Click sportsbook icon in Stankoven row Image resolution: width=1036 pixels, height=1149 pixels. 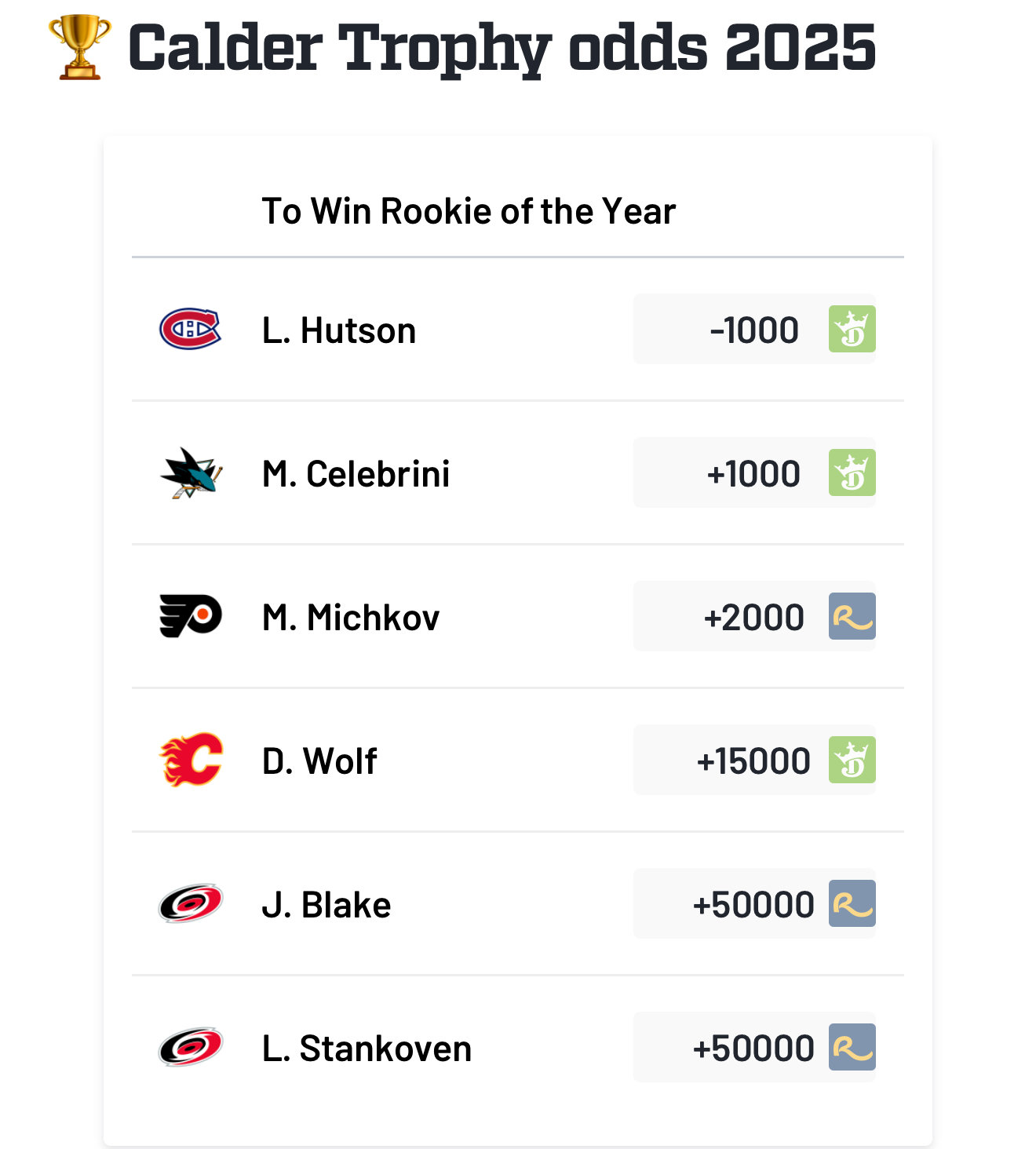pos(852,1047)
